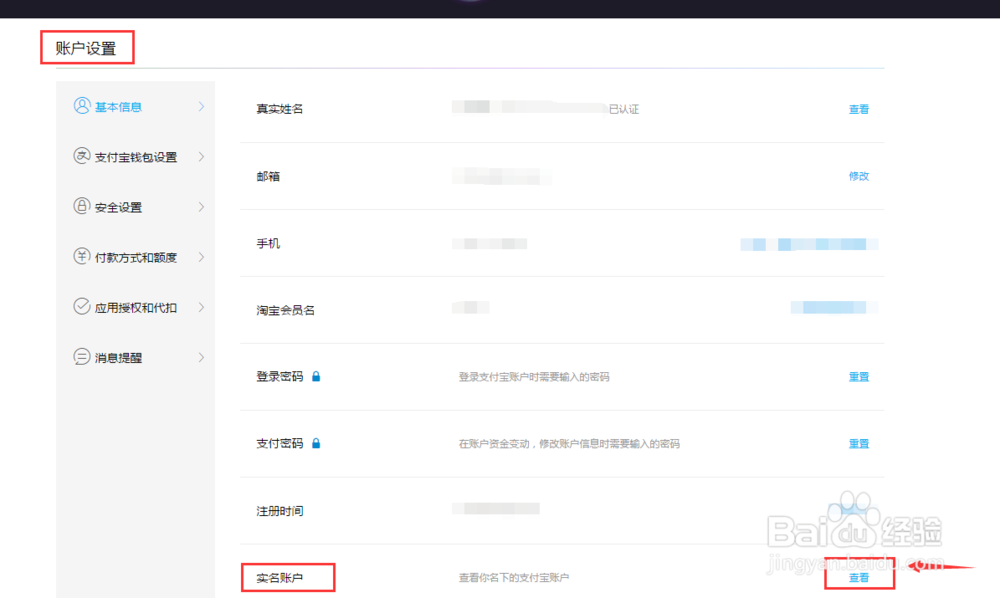Click 重置 link for 支付密码
Screen dimensions: 1000x598
tap(858, 444)
